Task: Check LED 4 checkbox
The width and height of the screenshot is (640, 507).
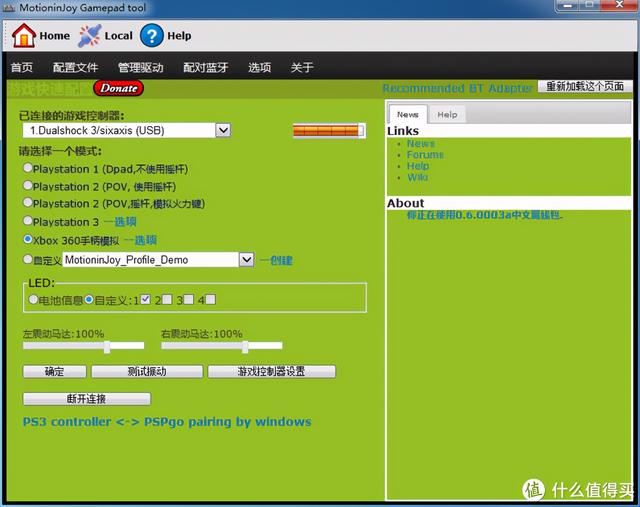Action: tap(211, 299)
